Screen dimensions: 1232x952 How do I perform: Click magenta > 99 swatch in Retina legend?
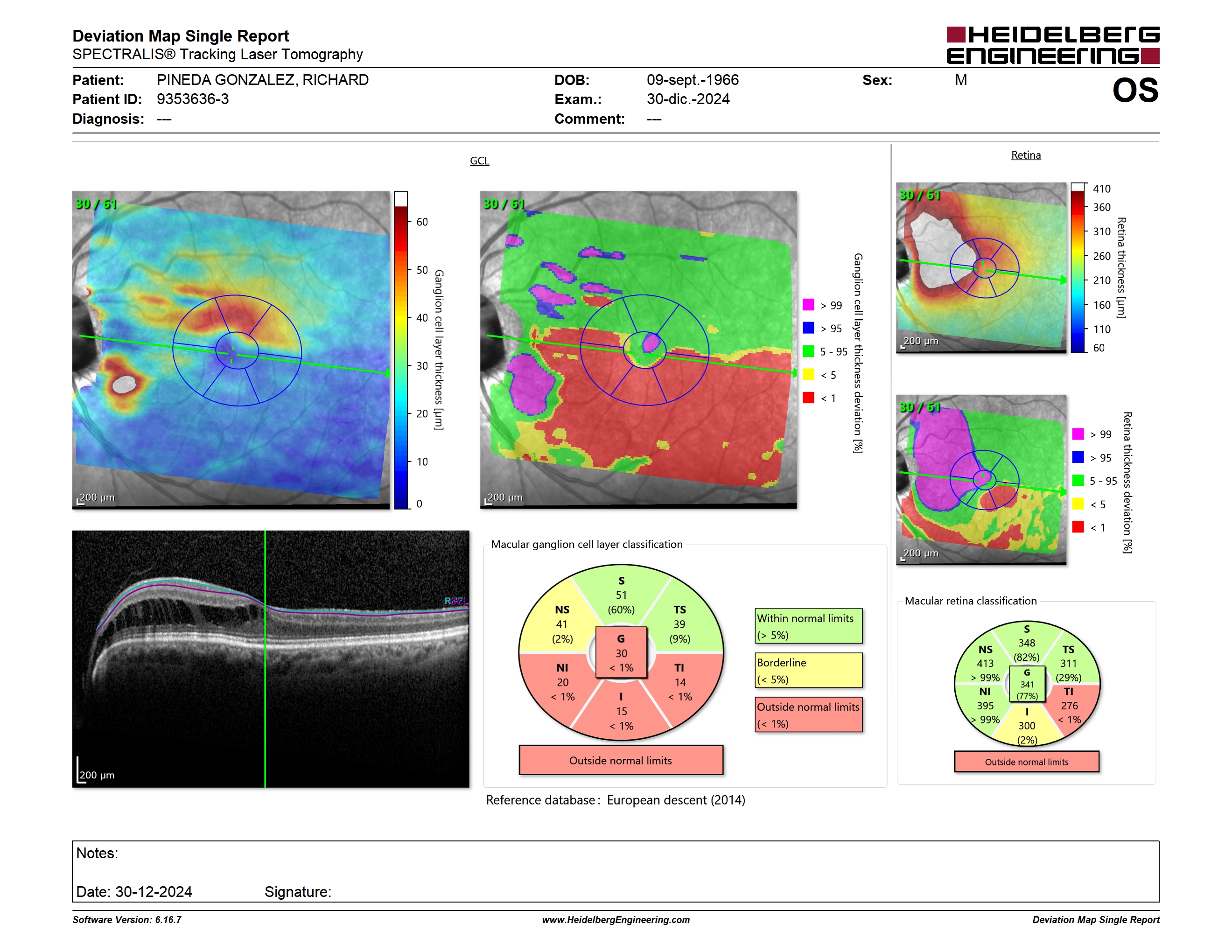1078,434
